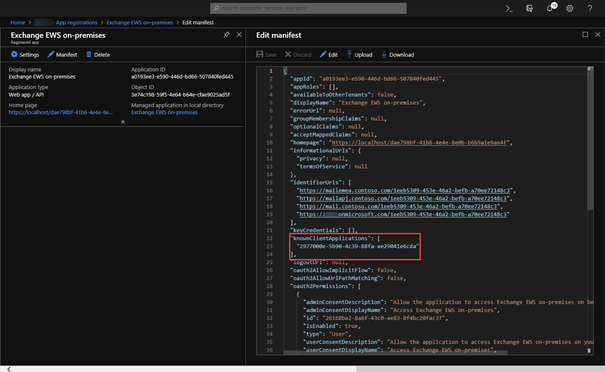Click the oauth2Permissions id line
This screenshot has width=605, height=372.
(x=375, y=318)
